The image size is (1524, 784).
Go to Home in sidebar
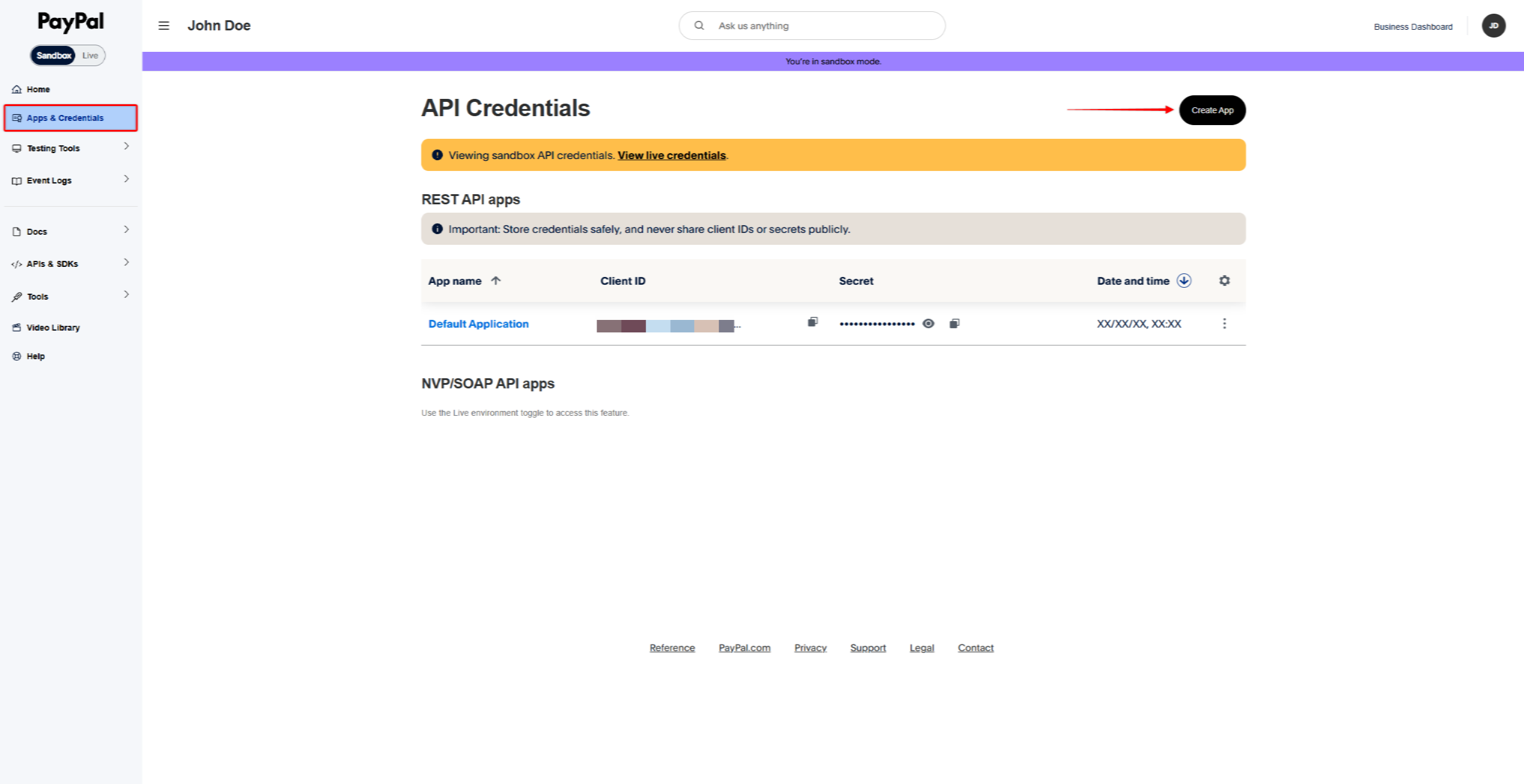(31, 89)
